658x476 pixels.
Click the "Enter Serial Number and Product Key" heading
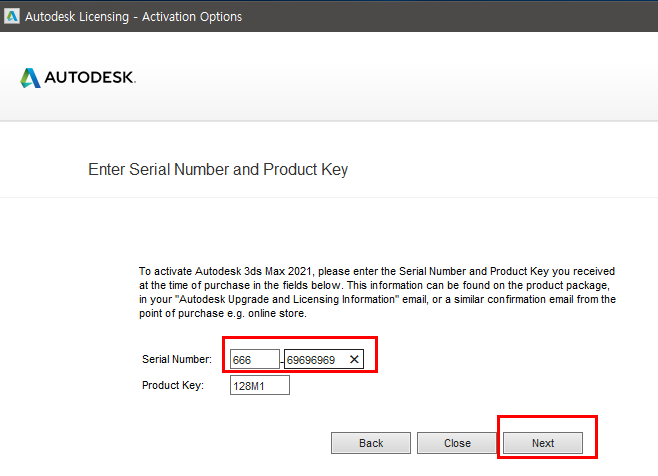pyautogui.click(x=218, y=169)
